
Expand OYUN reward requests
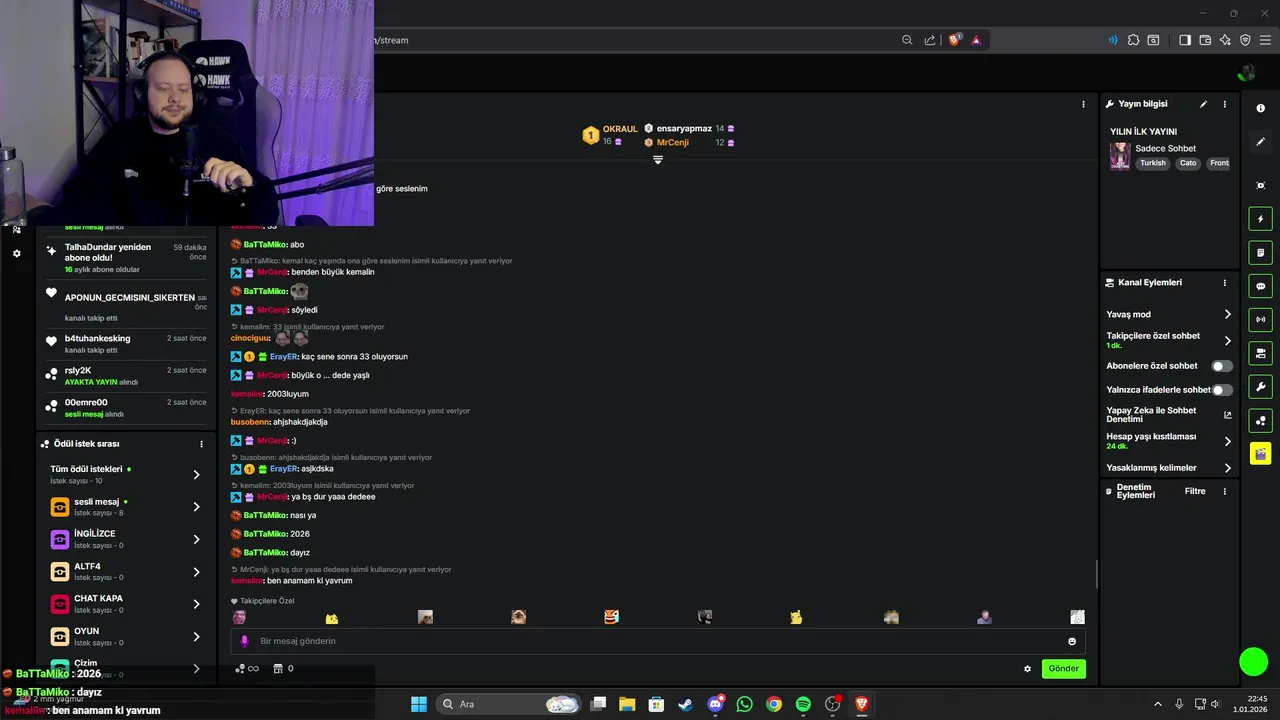coord(196,636)
